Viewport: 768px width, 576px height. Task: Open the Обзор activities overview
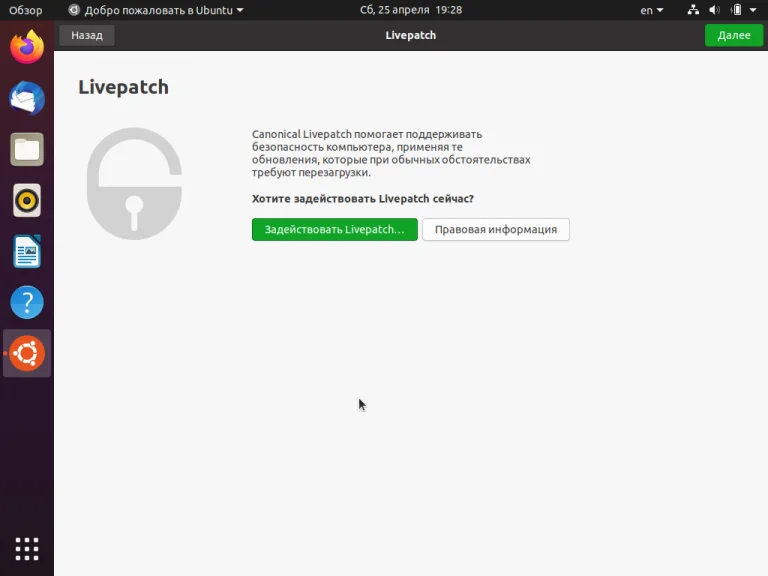[x=25, y=10]
